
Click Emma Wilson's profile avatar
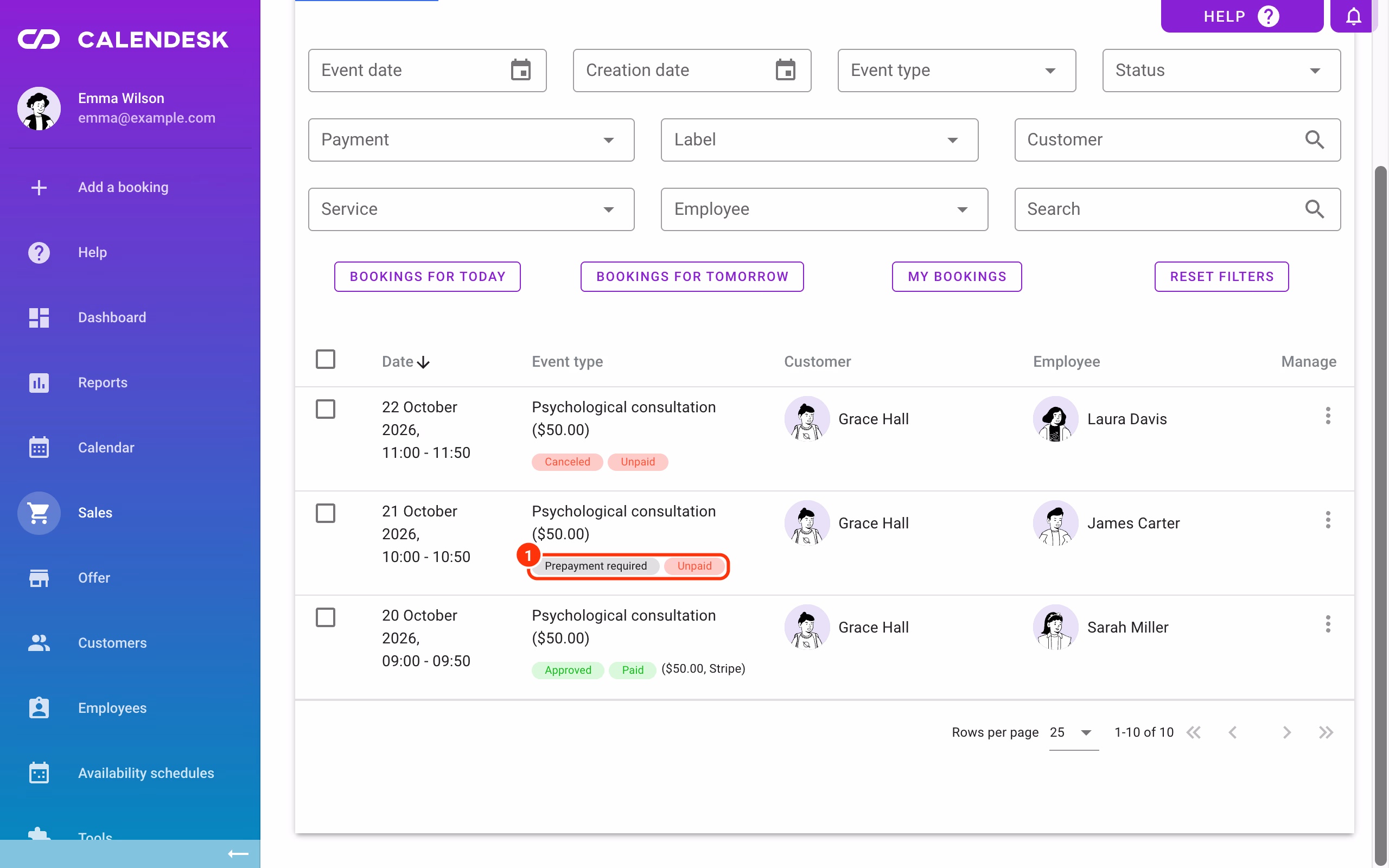pos(39,108)
